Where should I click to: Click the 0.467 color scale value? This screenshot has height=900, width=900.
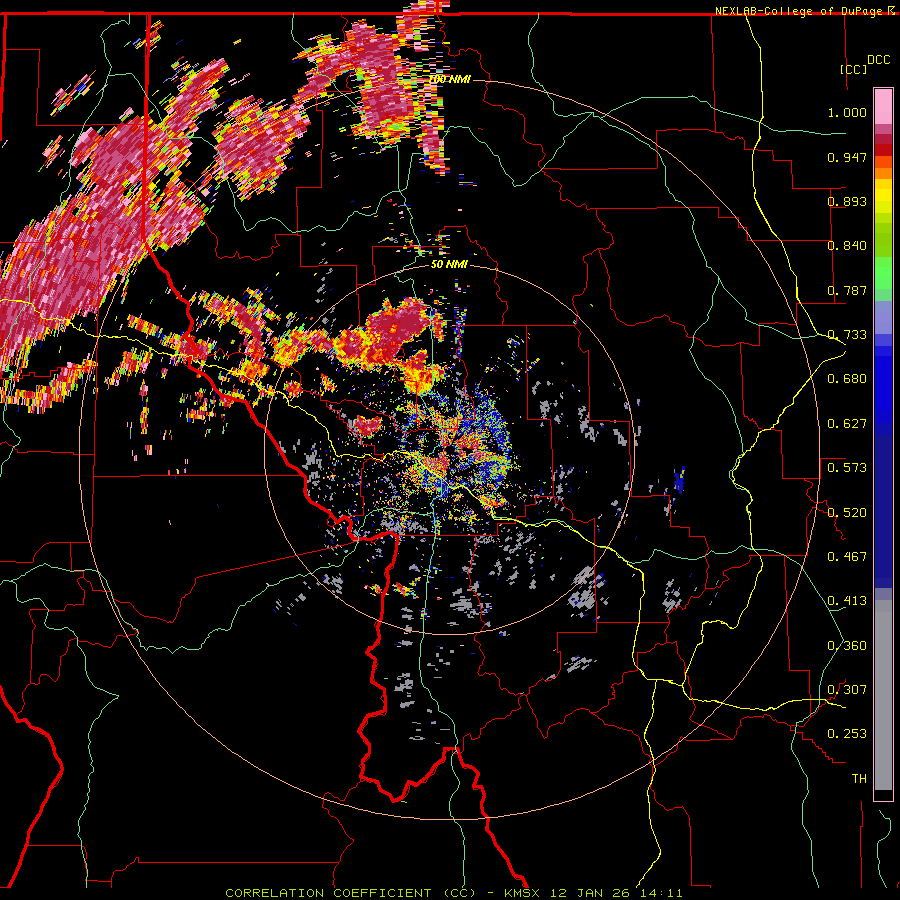click(x=847, y=557)
